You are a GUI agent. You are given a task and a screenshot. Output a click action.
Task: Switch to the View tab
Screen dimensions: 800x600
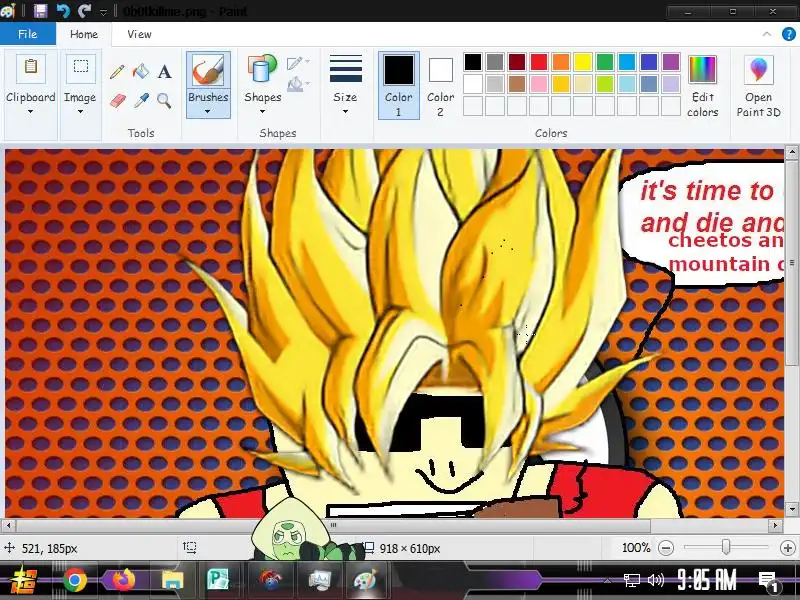point(139,34)
